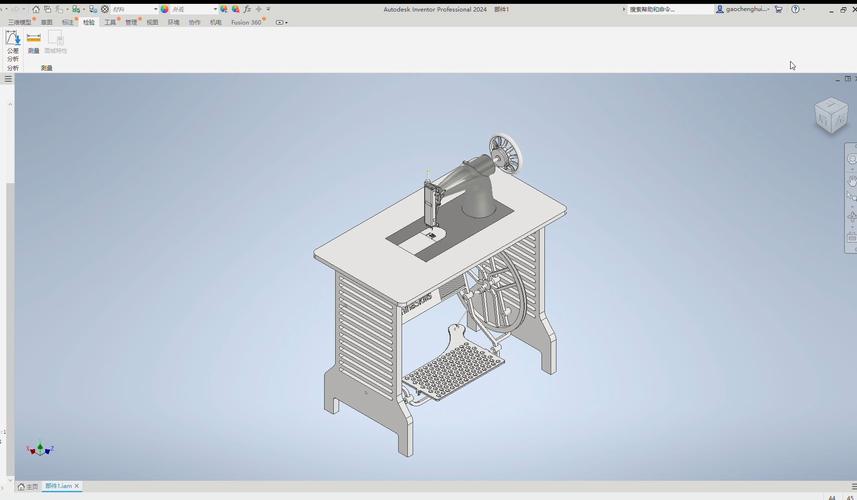857x500 pixels.
Task: Select the 部件1.iam document tab
Action: (x=58, y=486)
